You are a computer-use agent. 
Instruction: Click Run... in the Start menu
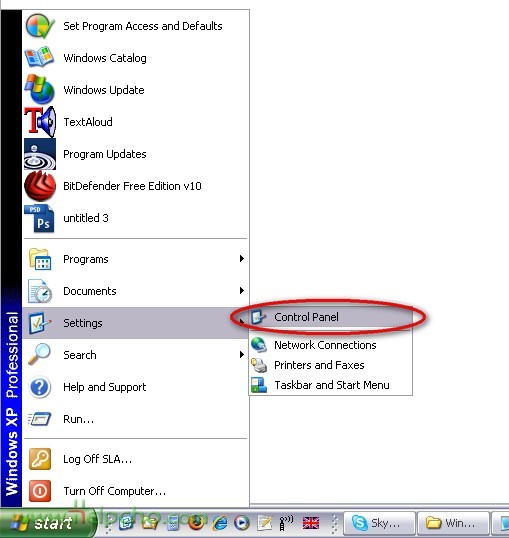[x=136, y=419]
